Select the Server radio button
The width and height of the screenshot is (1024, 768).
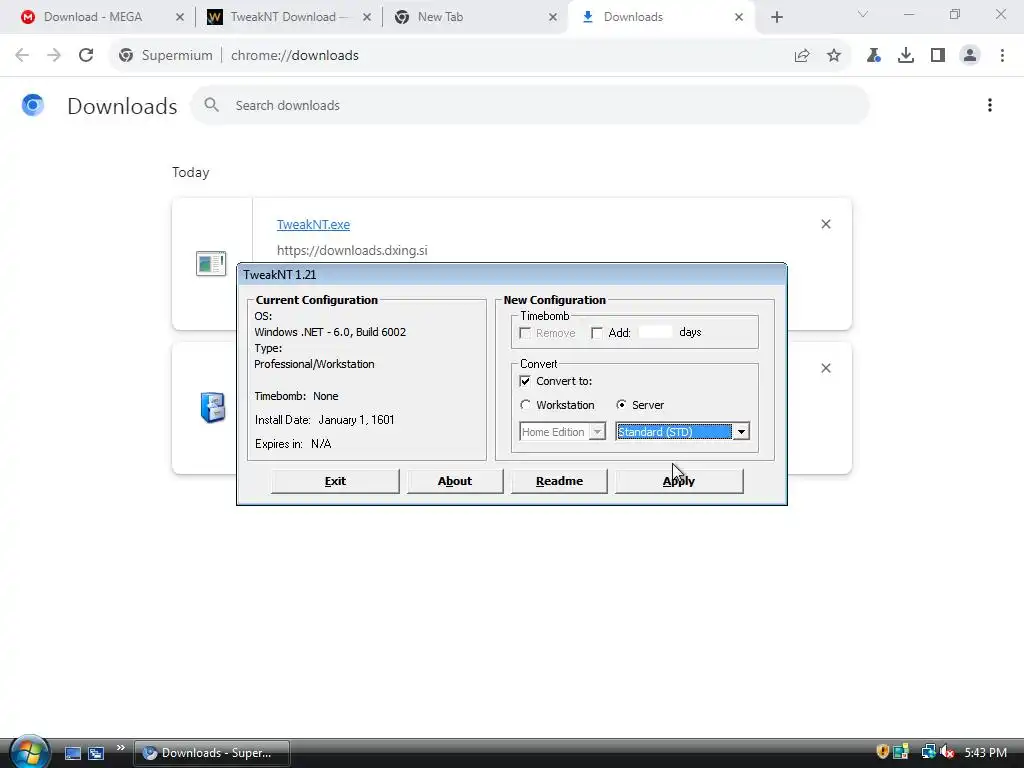621,405
